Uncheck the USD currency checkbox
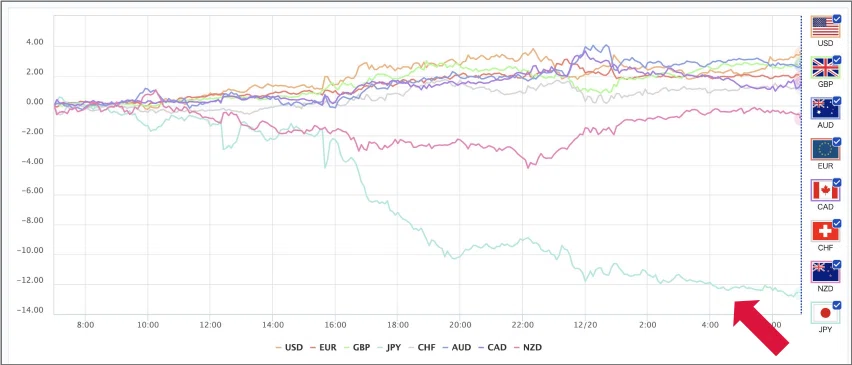The image size is (852, 365). 837,18
